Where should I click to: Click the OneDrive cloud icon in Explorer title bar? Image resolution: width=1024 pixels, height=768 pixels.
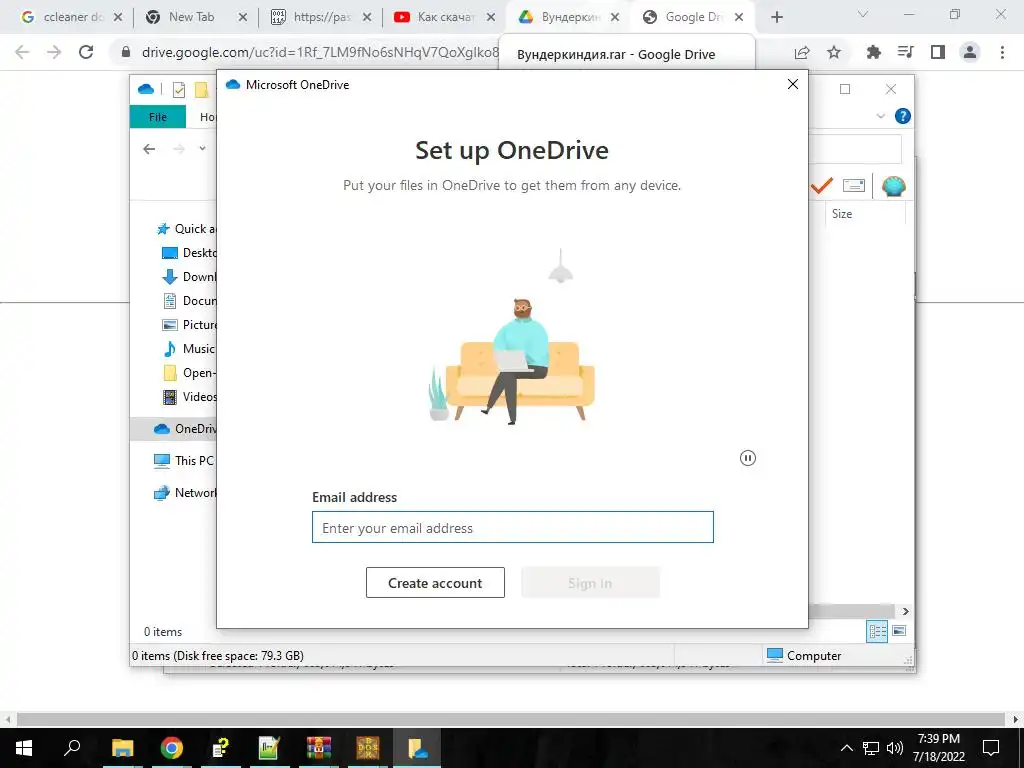coord(146,89)
